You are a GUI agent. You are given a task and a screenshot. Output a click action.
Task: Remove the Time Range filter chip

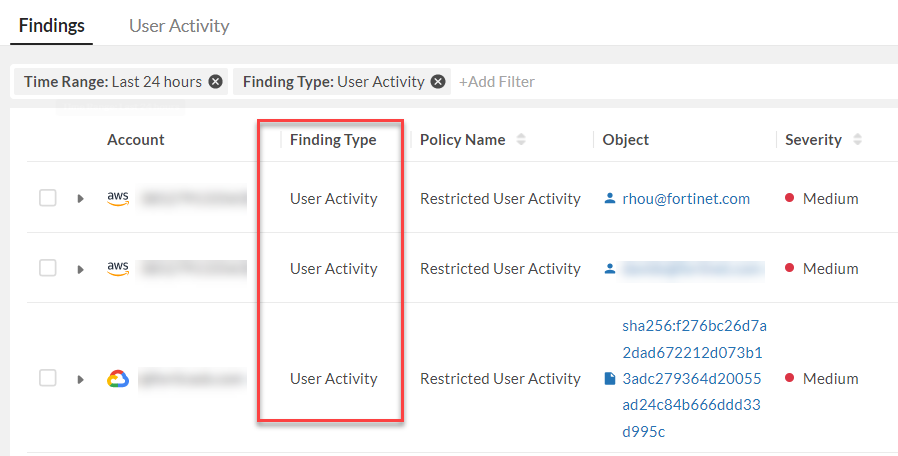coord(215,82)
